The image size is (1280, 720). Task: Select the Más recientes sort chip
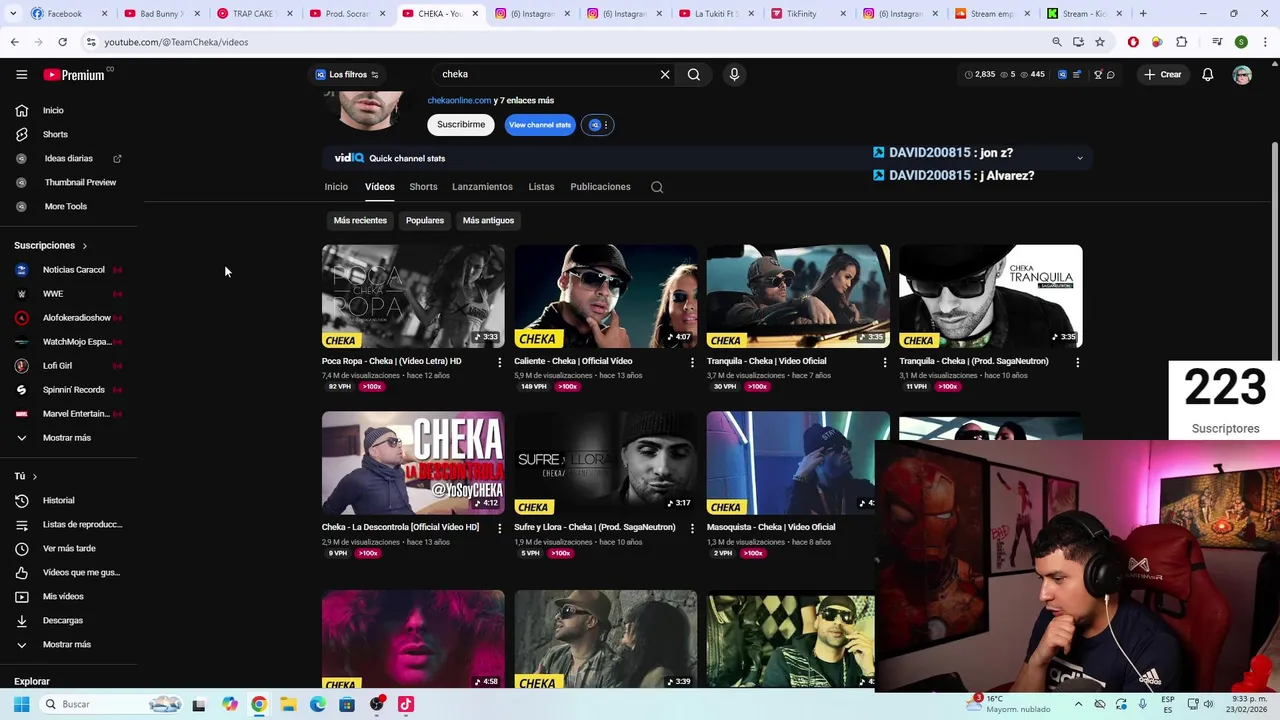click(x=360, y=220)
